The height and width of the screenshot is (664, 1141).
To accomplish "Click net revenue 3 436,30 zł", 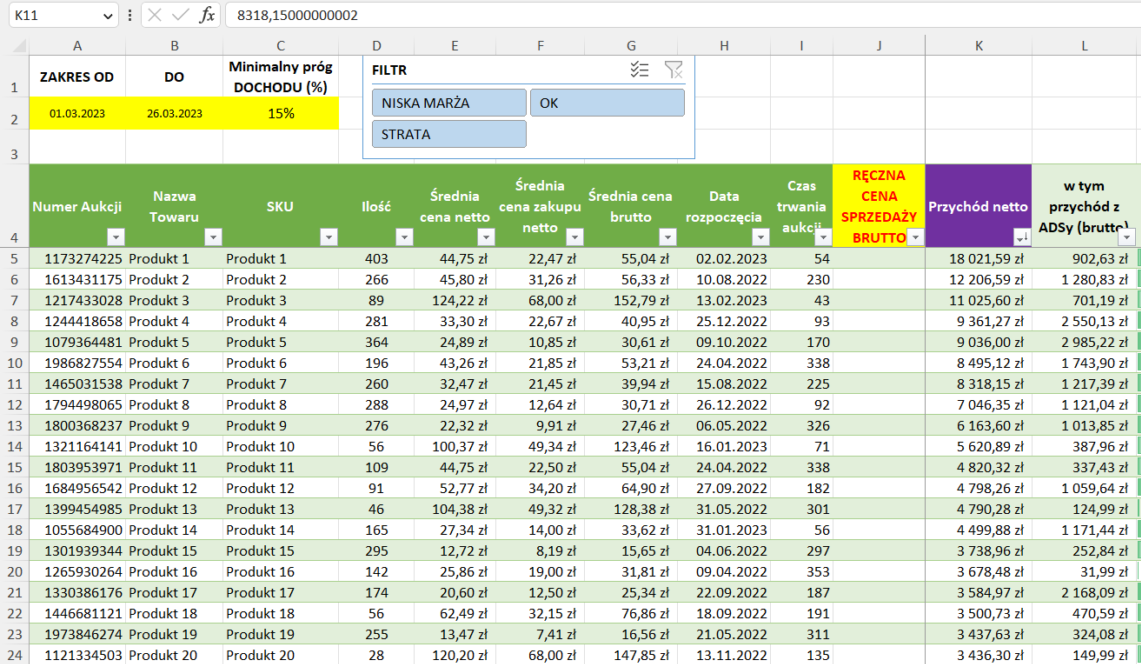I will [x=979, y=655].
